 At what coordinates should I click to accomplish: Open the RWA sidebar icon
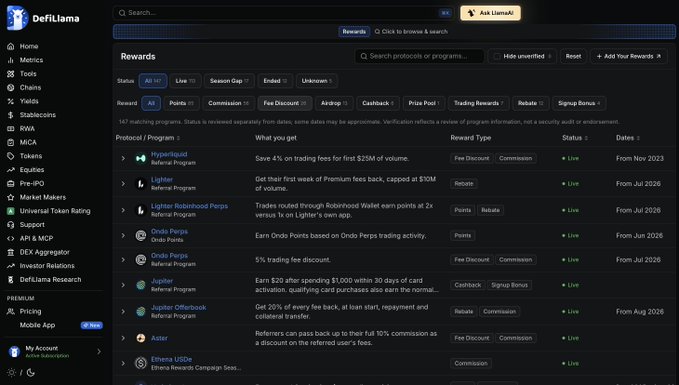(11, 129)
